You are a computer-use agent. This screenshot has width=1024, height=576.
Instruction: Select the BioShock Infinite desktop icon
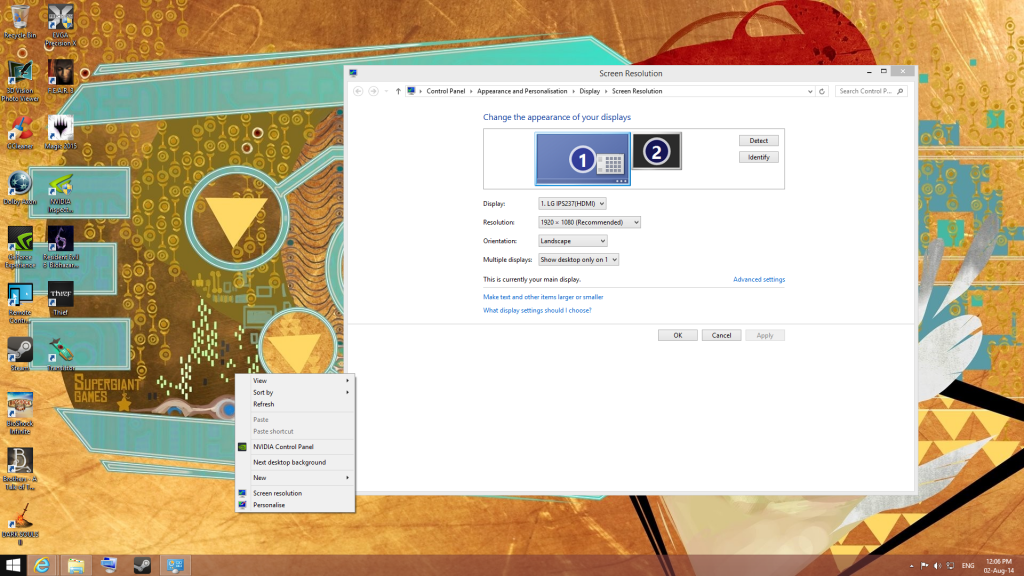[x=20, y=414]
